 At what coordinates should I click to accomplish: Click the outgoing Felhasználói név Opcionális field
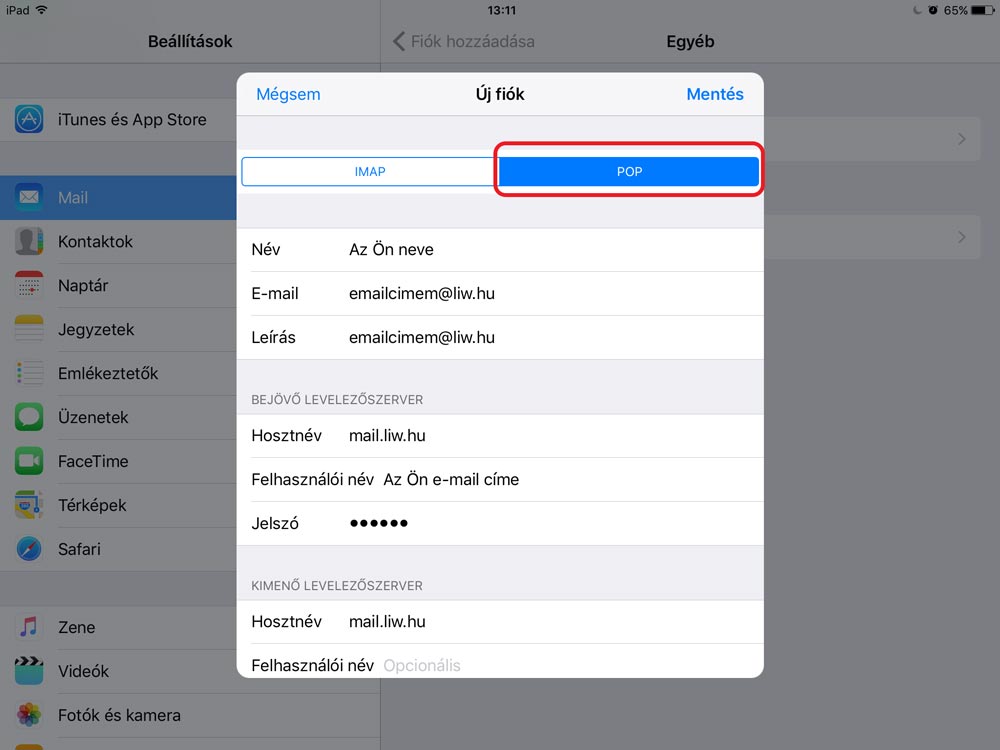[x=560, y=665]
